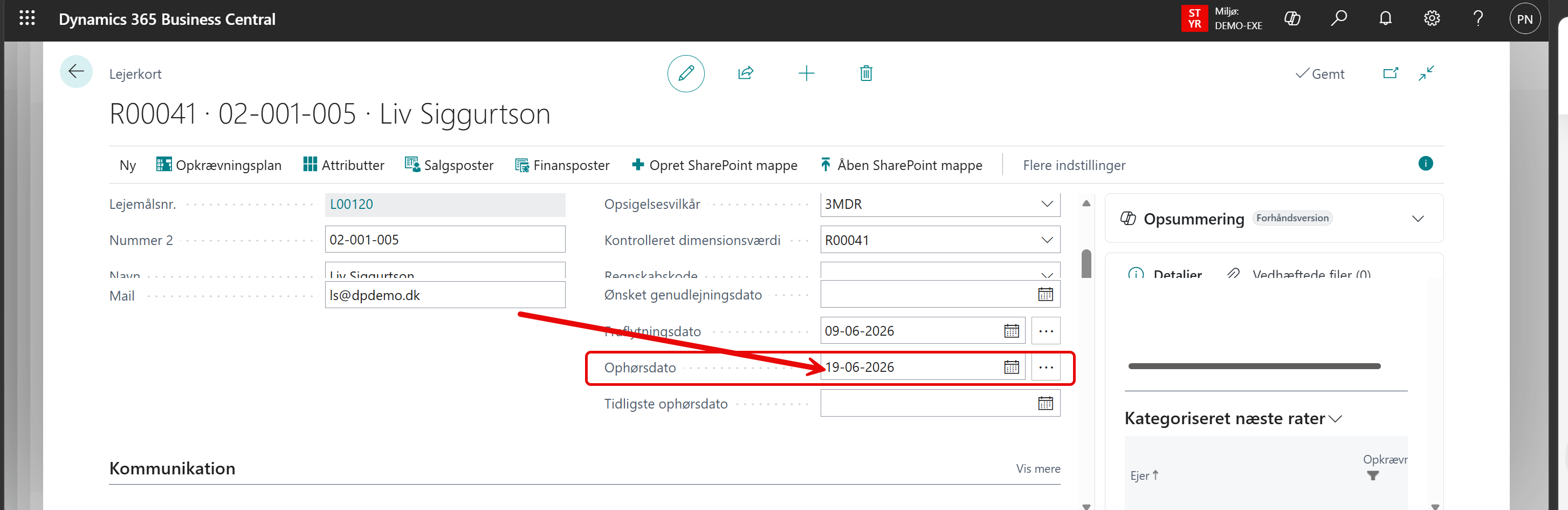The image size is (1568, 510).
Task: Expand the Opsigelsesvilkår dropdown
Action: [1047, 204]
